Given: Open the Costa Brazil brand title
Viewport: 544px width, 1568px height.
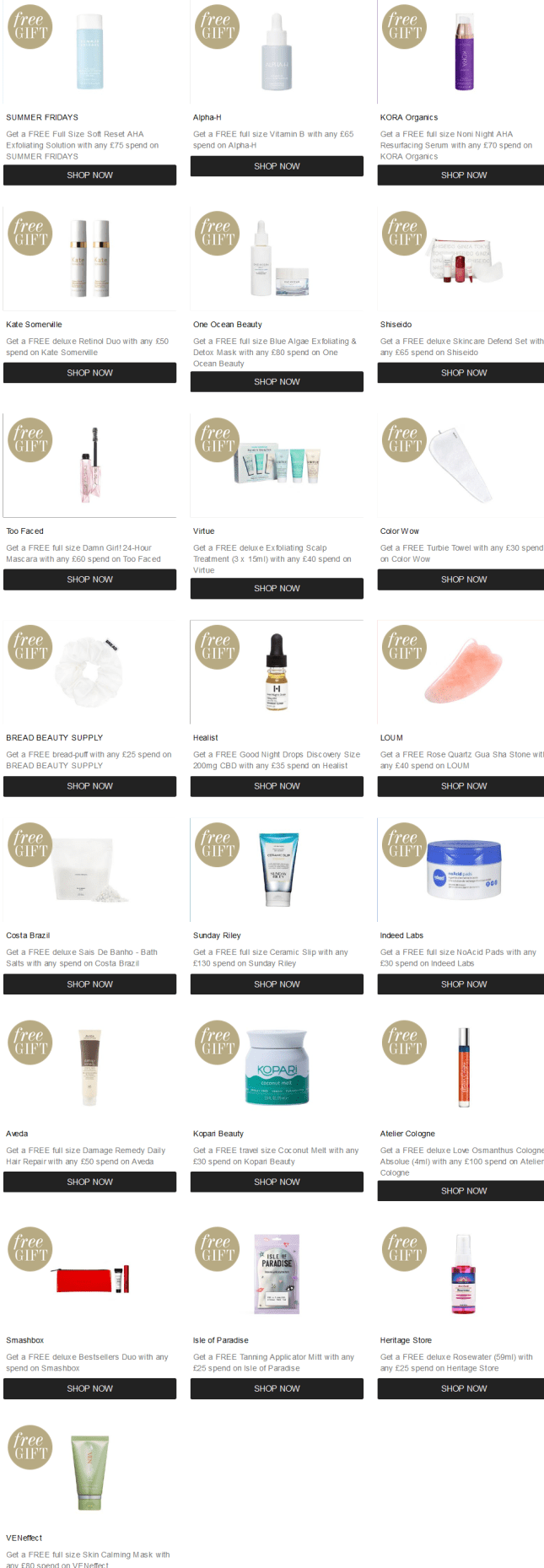Looking at the screenshot, I should click(x=28, y=935).
